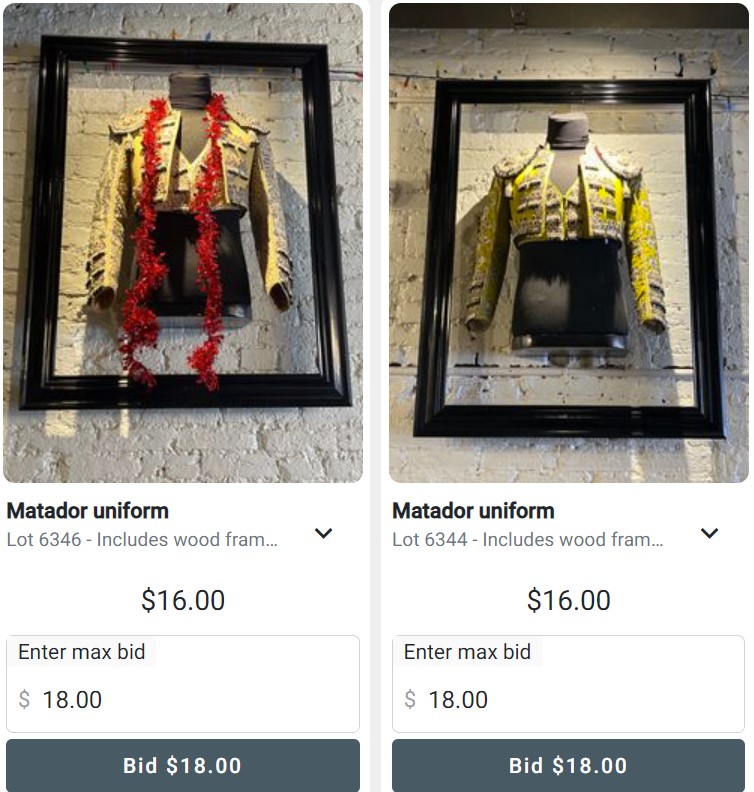This screenshot has height=792, width=754.
Task: Click the dollar sign in Lot 6344 bid field
Action: click(410, 700)
